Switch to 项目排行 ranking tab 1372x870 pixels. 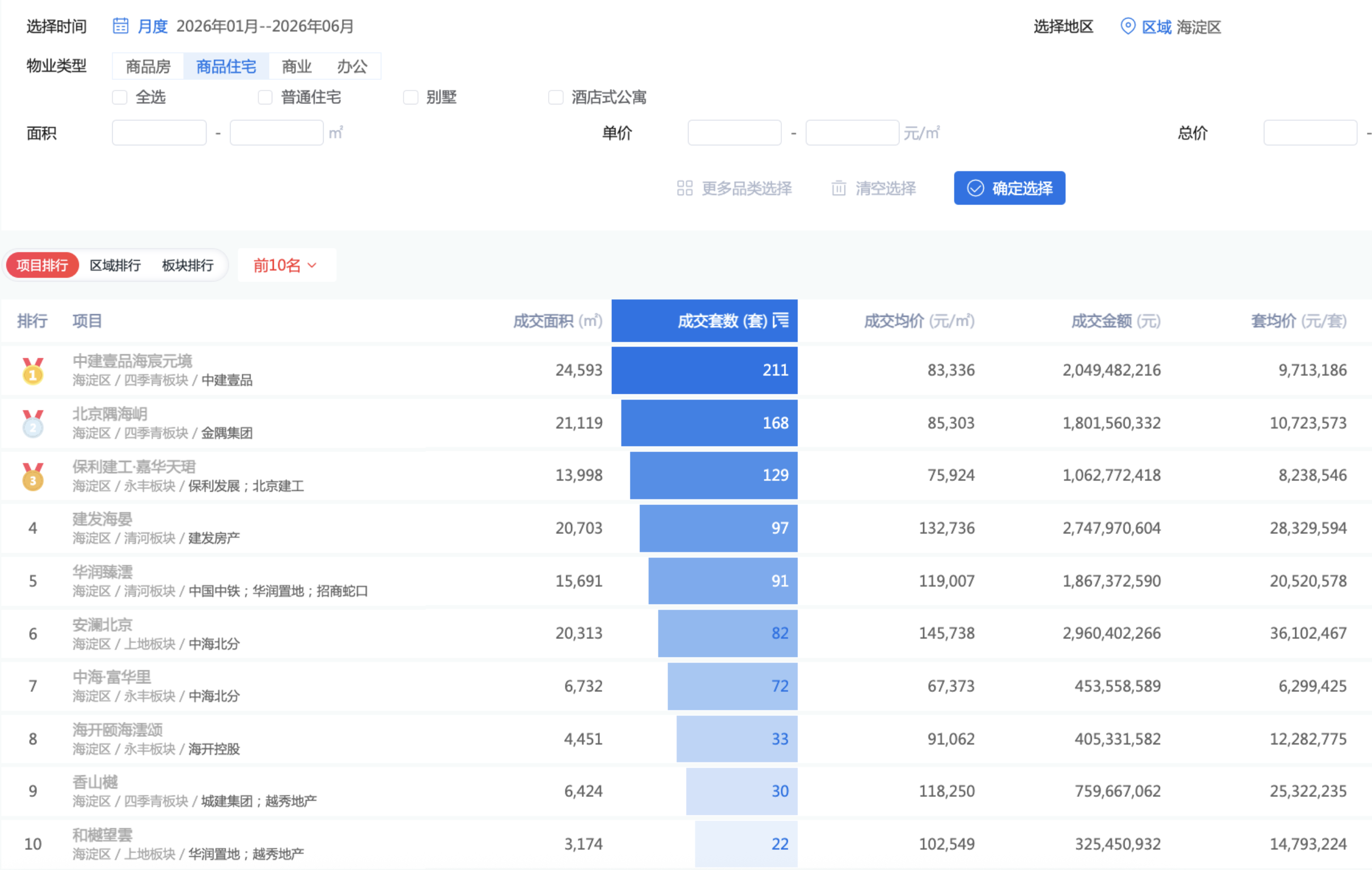[x=42, y=265]
